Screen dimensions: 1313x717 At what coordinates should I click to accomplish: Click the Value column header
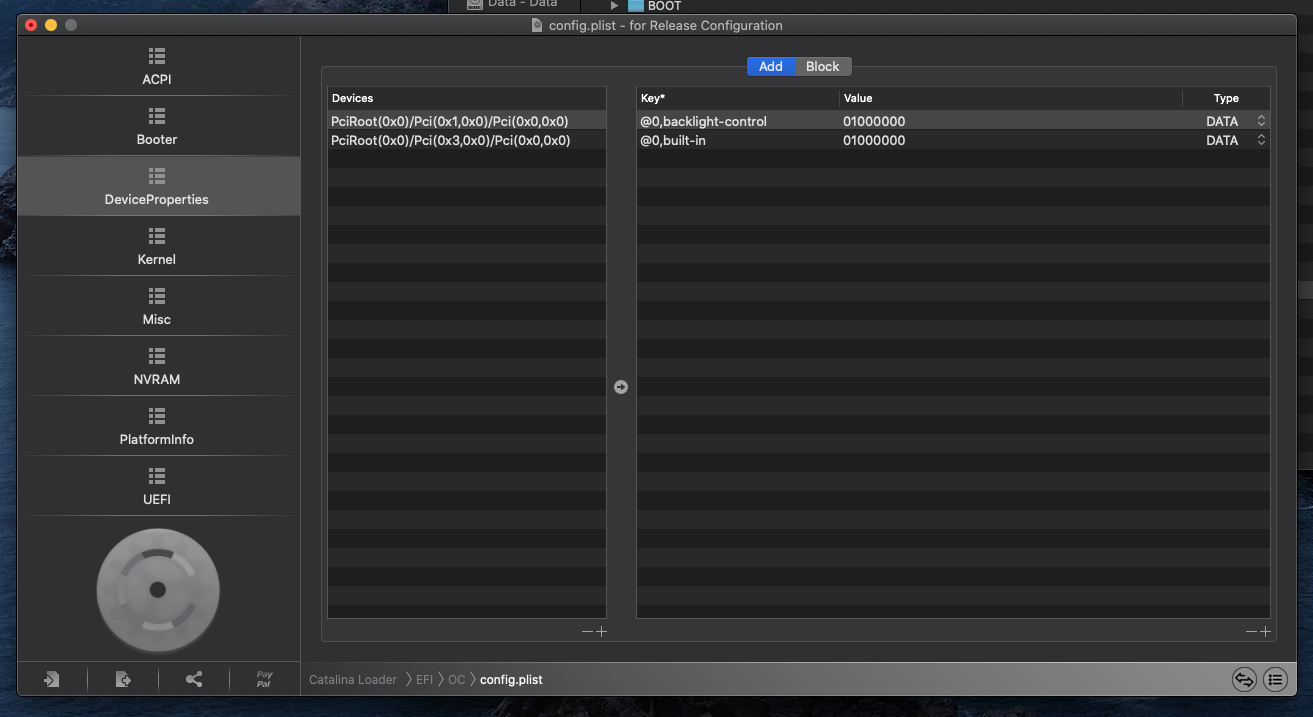coord(1011,98)
